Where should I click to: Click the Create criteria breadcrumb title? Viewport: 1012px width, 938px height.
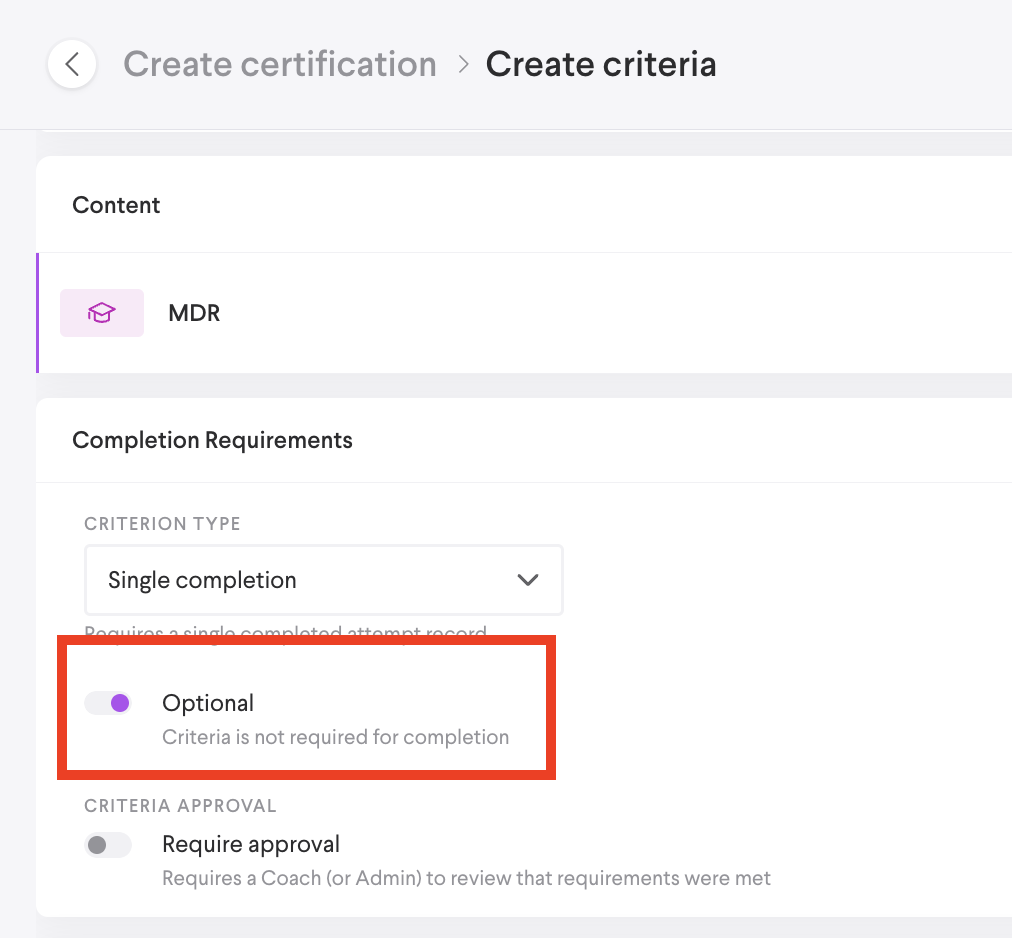(601, 64)
